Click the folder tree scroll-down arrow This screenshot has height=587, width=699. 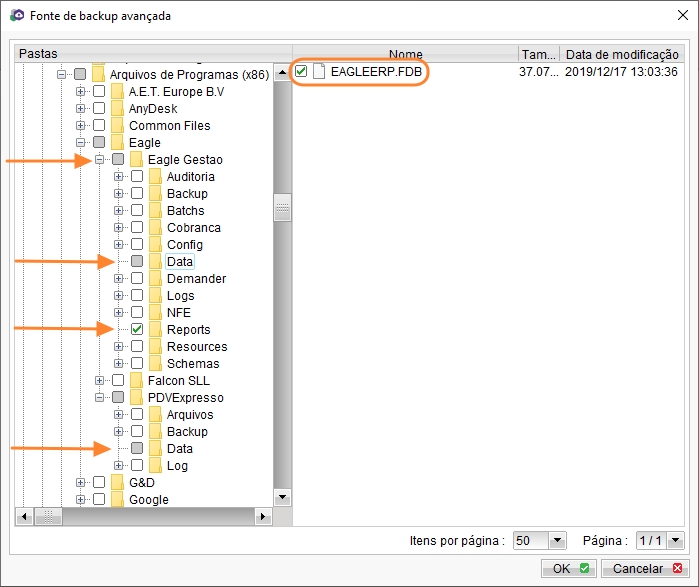(x=282, y=497)
